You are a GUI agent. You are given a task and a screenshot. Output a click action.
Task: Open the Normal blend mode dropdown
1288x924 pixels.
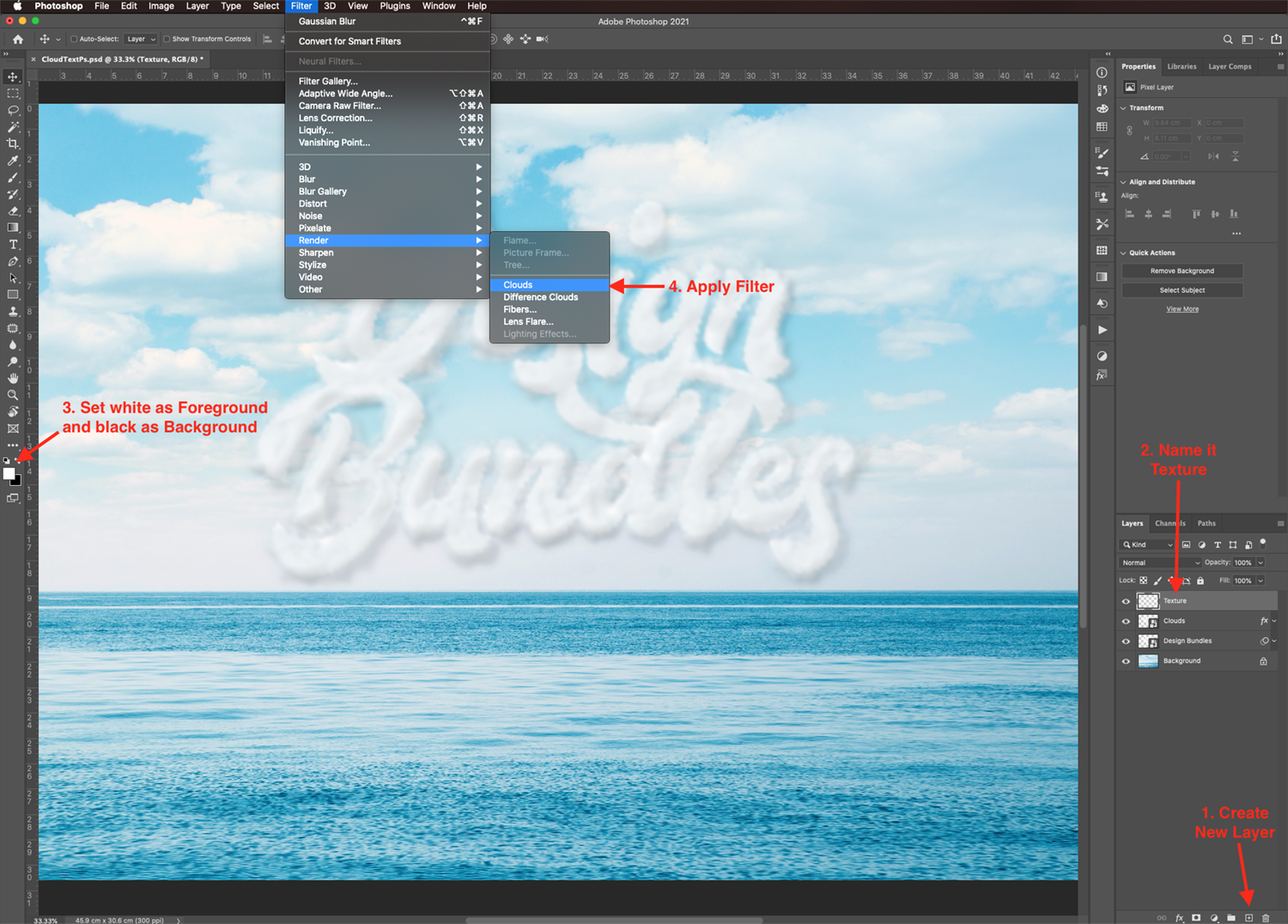[x=1160, y=562]
